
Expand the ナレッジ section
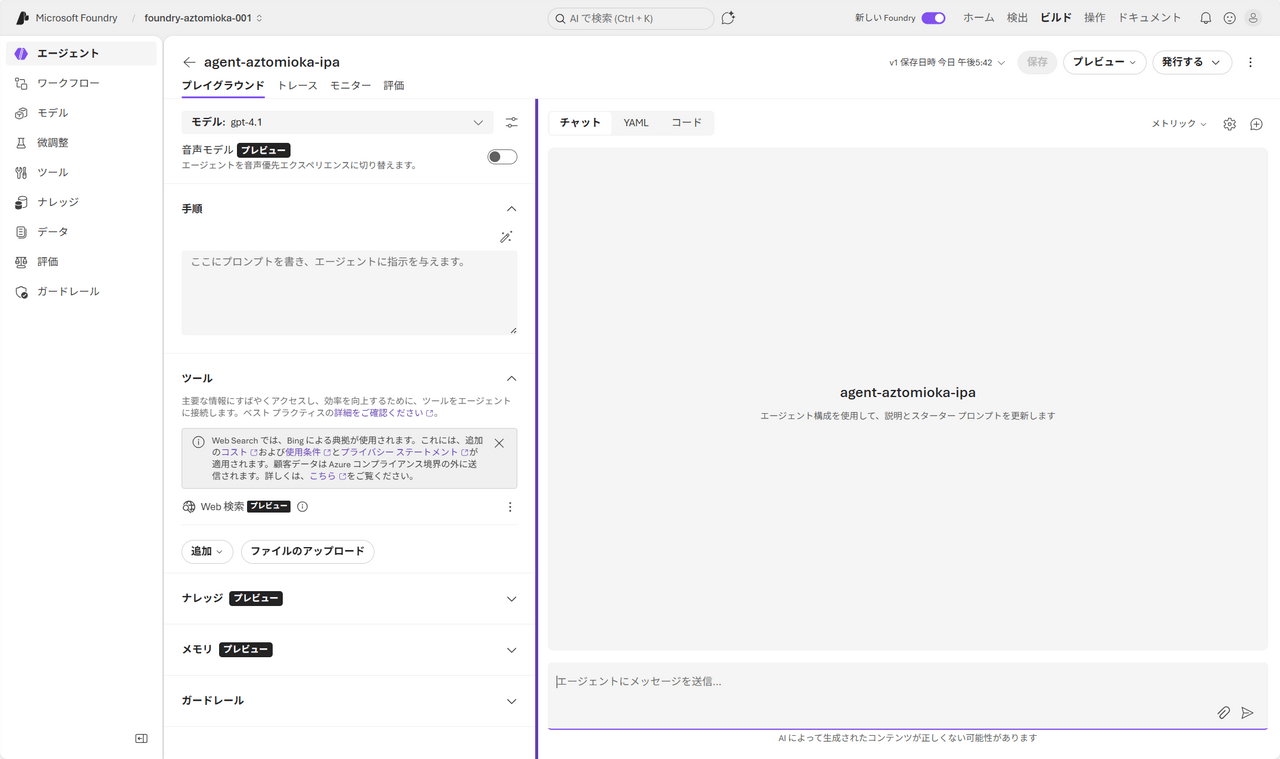tap(511, 599)
